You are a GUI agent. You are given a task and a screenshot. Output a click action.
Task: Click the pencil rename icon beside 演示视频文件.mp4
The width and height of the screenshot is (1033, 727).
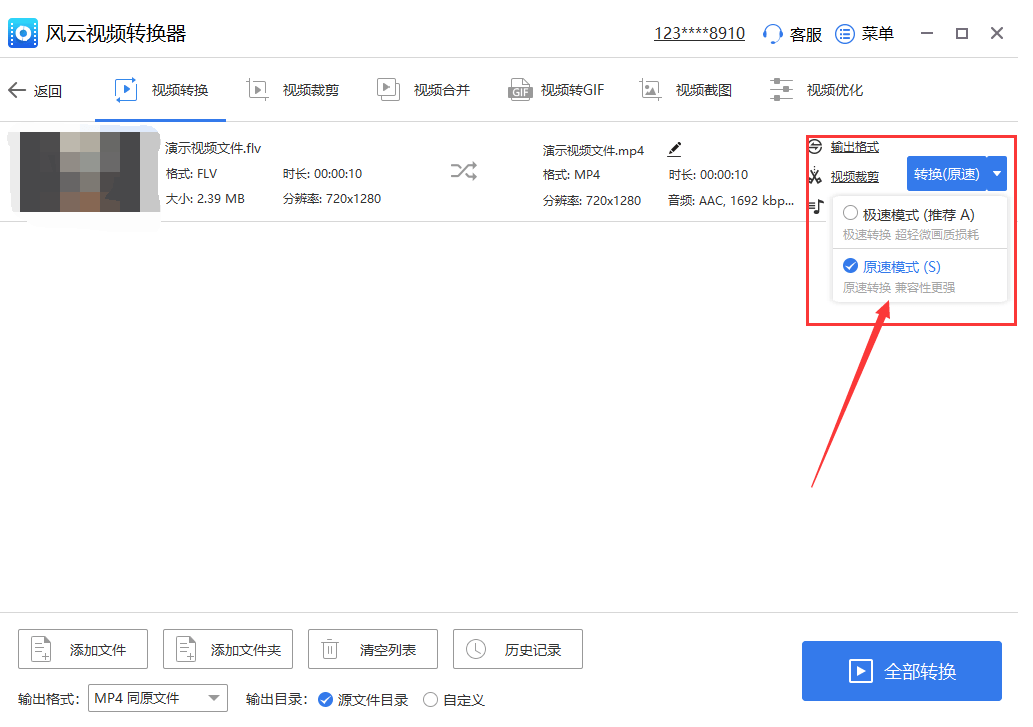click(674, 150)
